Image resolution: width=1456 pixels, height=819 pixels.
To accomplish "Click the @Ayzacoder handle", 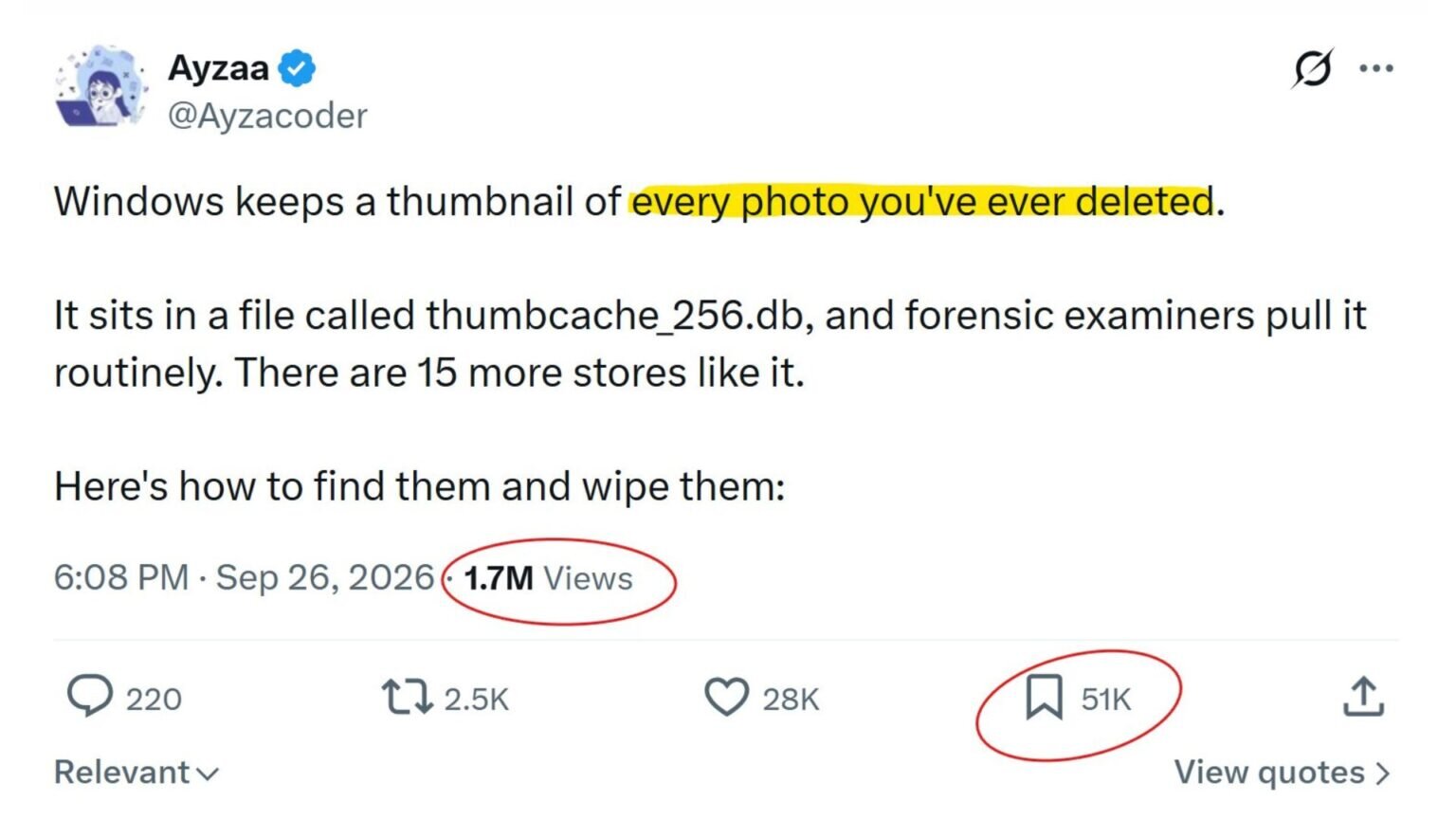I will (x=267, y=116).
